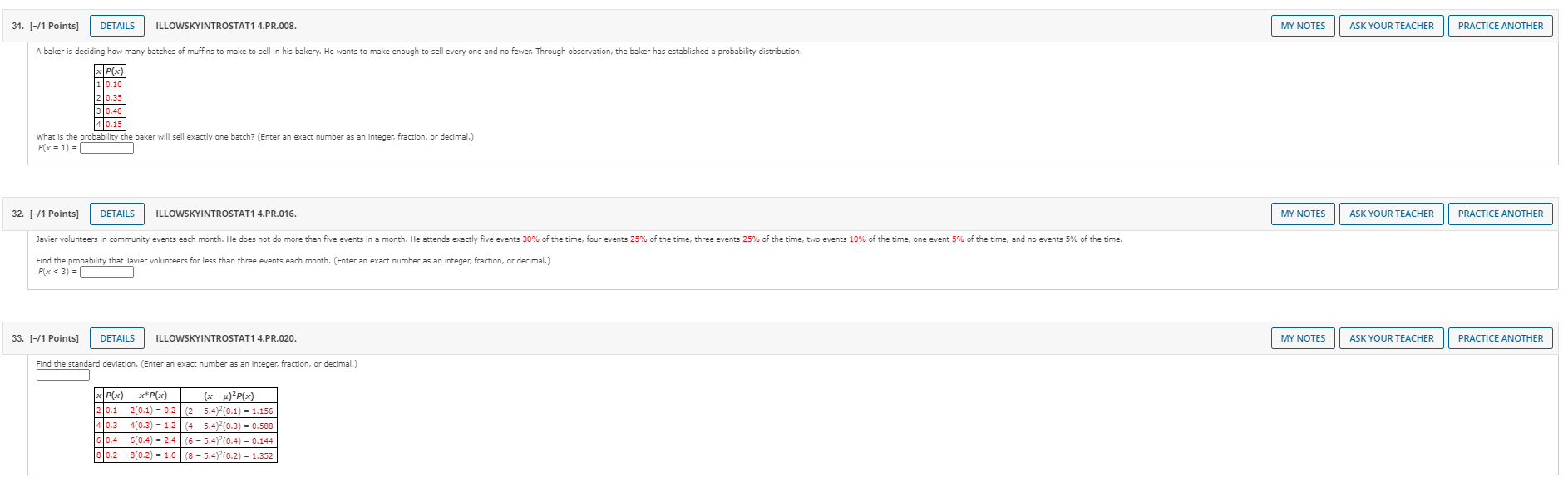Click the P(x < 3) answer input field
The width and height of the screenshot is (1568, 497).
(x=106, y=271)
